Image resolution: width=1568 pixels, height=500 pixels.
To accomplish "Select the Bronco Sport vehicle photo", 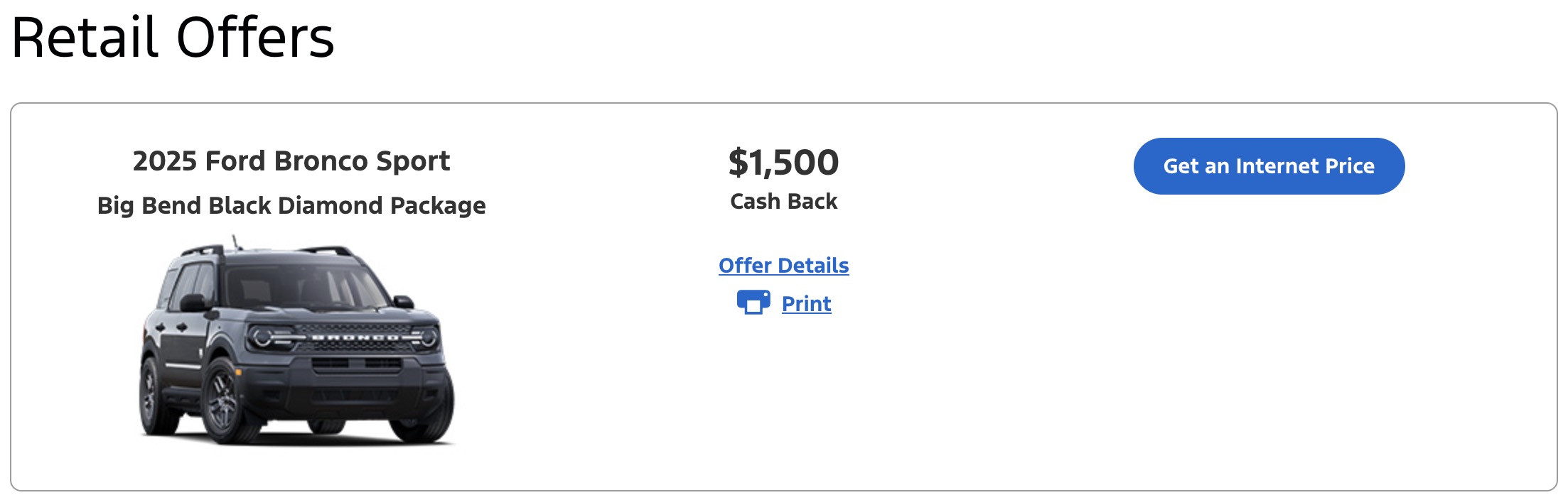I will tap(296, 342).
